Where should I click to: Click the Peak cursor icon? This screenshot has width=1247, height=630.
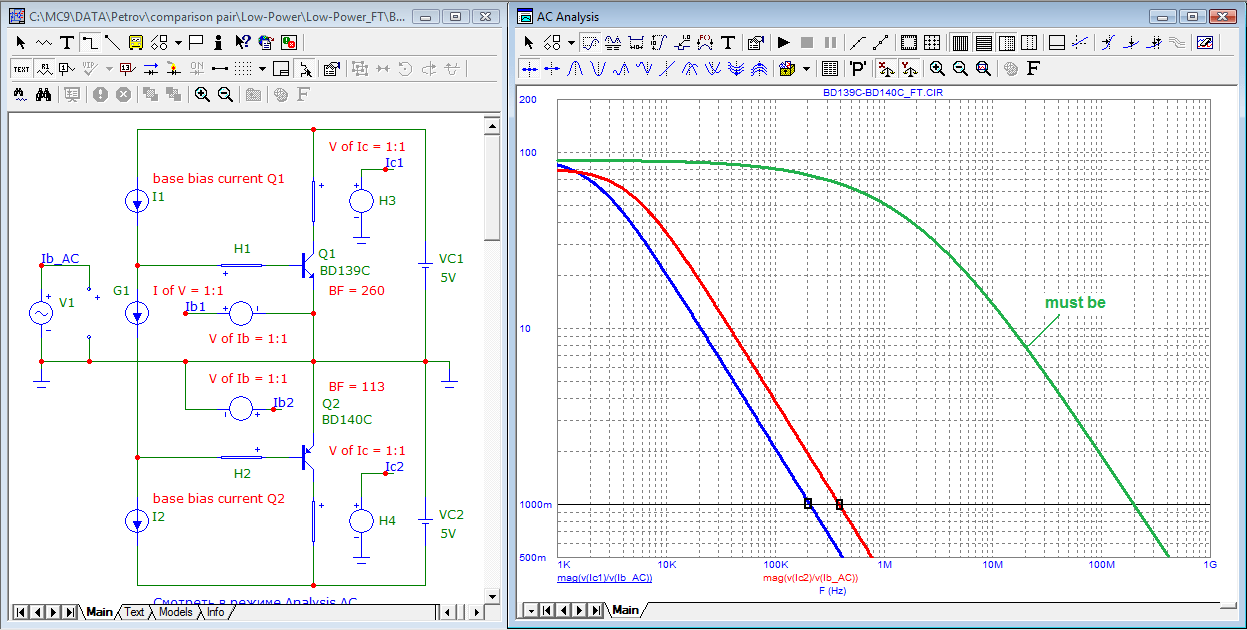pos(575,68)
